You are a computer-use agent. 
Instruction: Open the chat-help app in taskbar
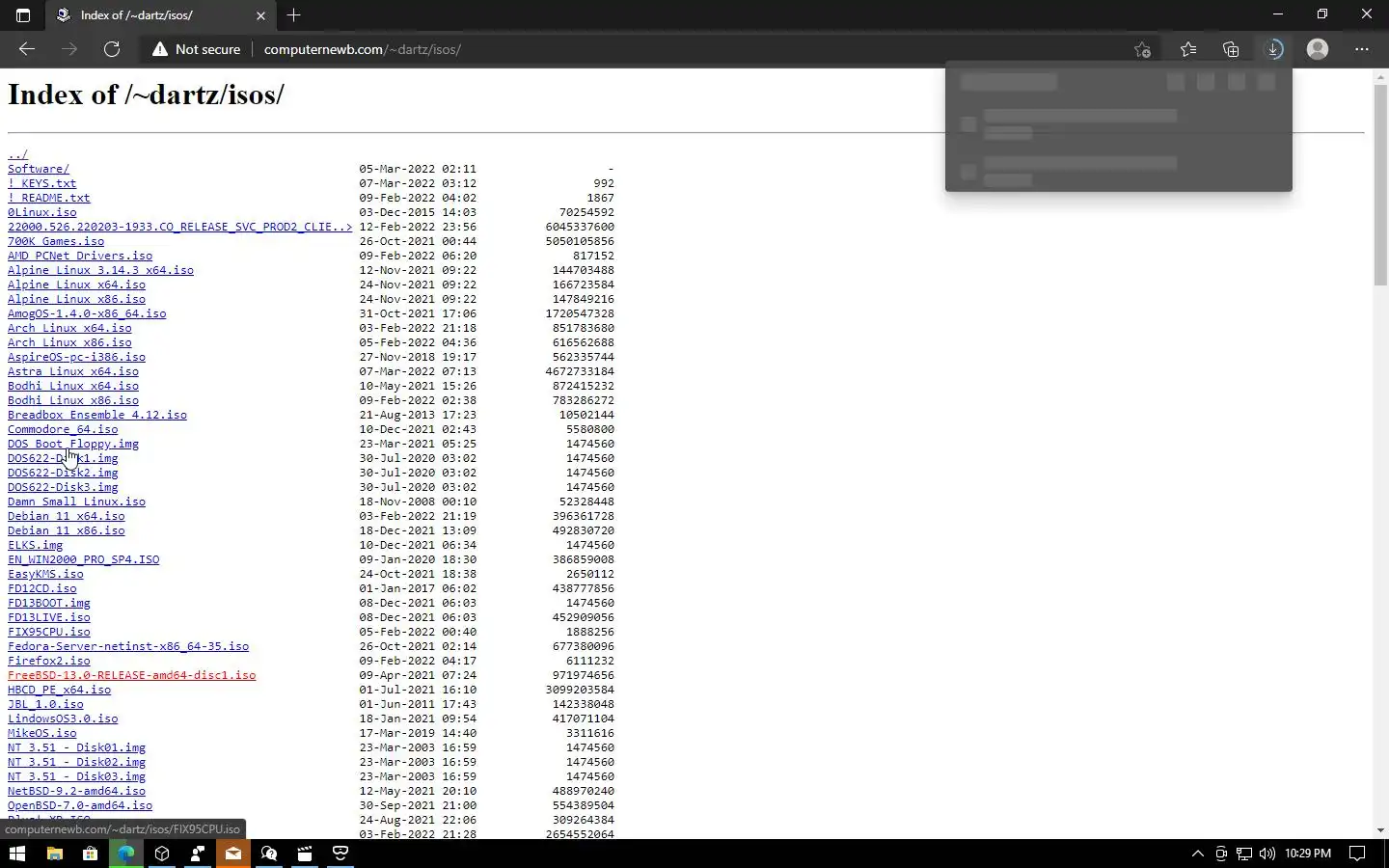pyautogui.click(x=269, y=854)
